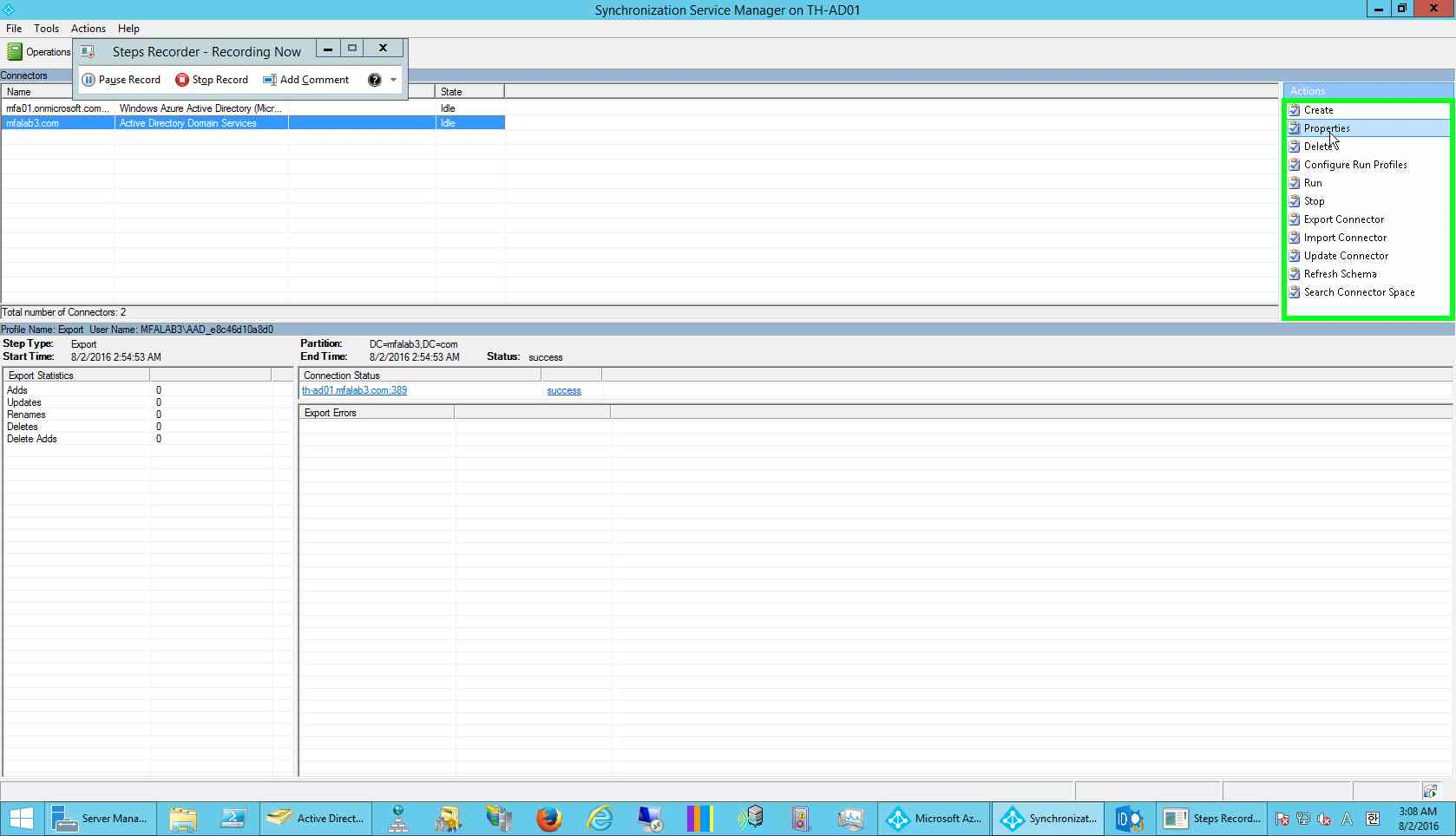Click the State column header

coord(469,92)
